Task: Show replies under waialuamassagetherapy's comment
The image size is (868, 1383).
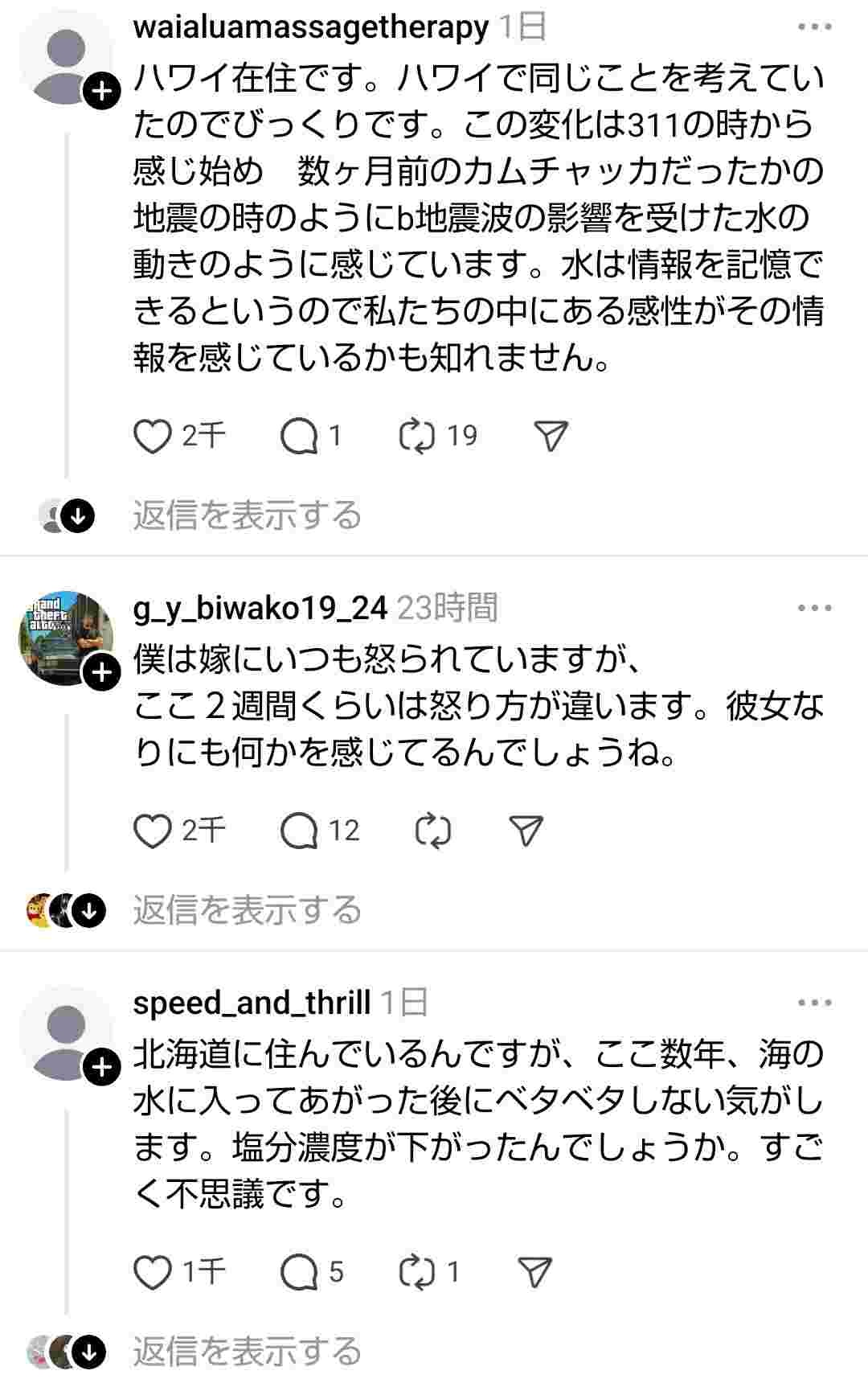Action: tap(247, 515)
